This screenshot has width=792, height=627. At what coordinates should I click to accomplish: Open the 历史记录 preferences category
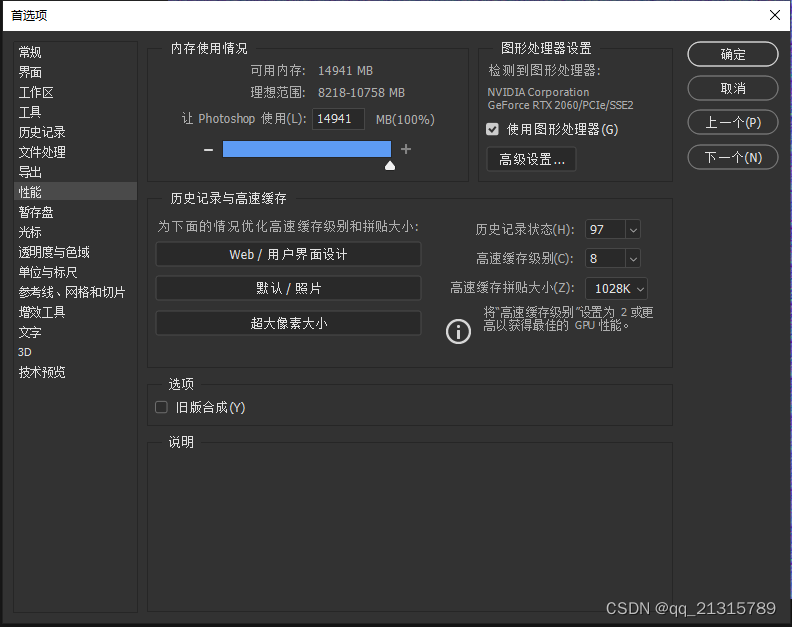(x=75, y=132)
